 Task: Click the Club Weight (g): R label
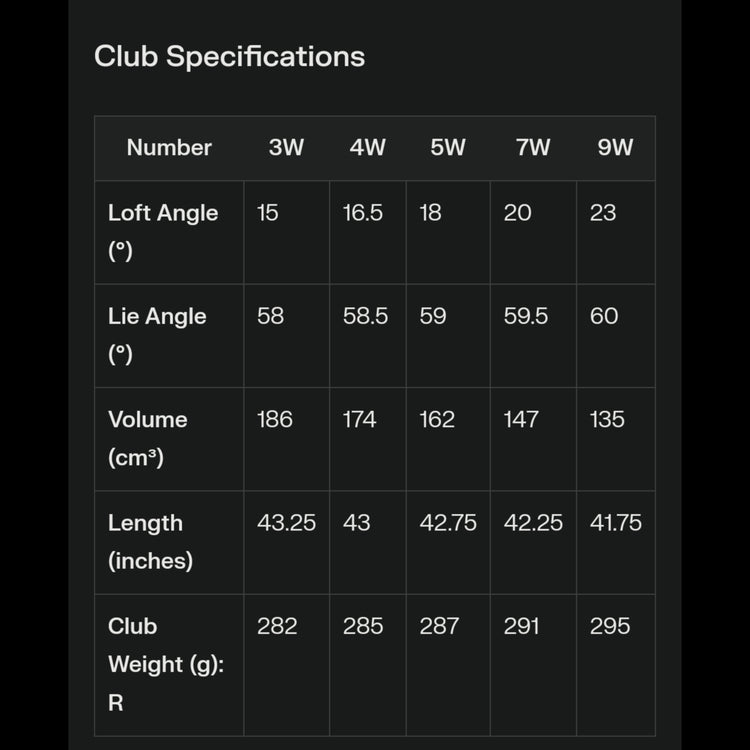click(x=165, y=664)
